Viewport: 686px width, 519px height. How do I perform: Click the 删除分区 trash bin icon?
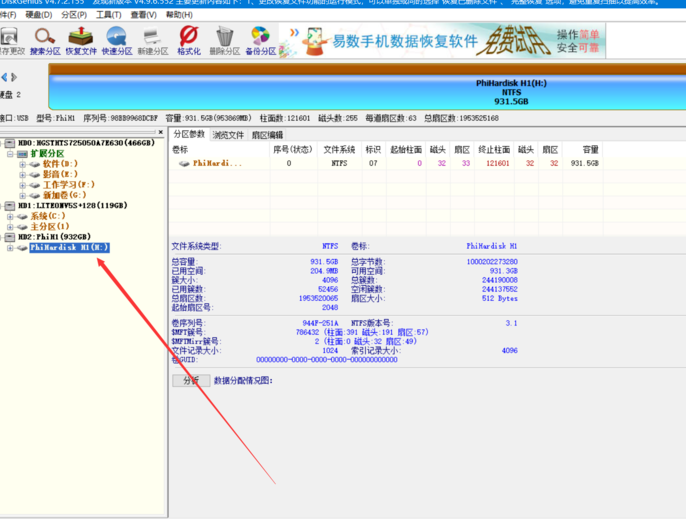pyautogui.click(x=224, y=41)
